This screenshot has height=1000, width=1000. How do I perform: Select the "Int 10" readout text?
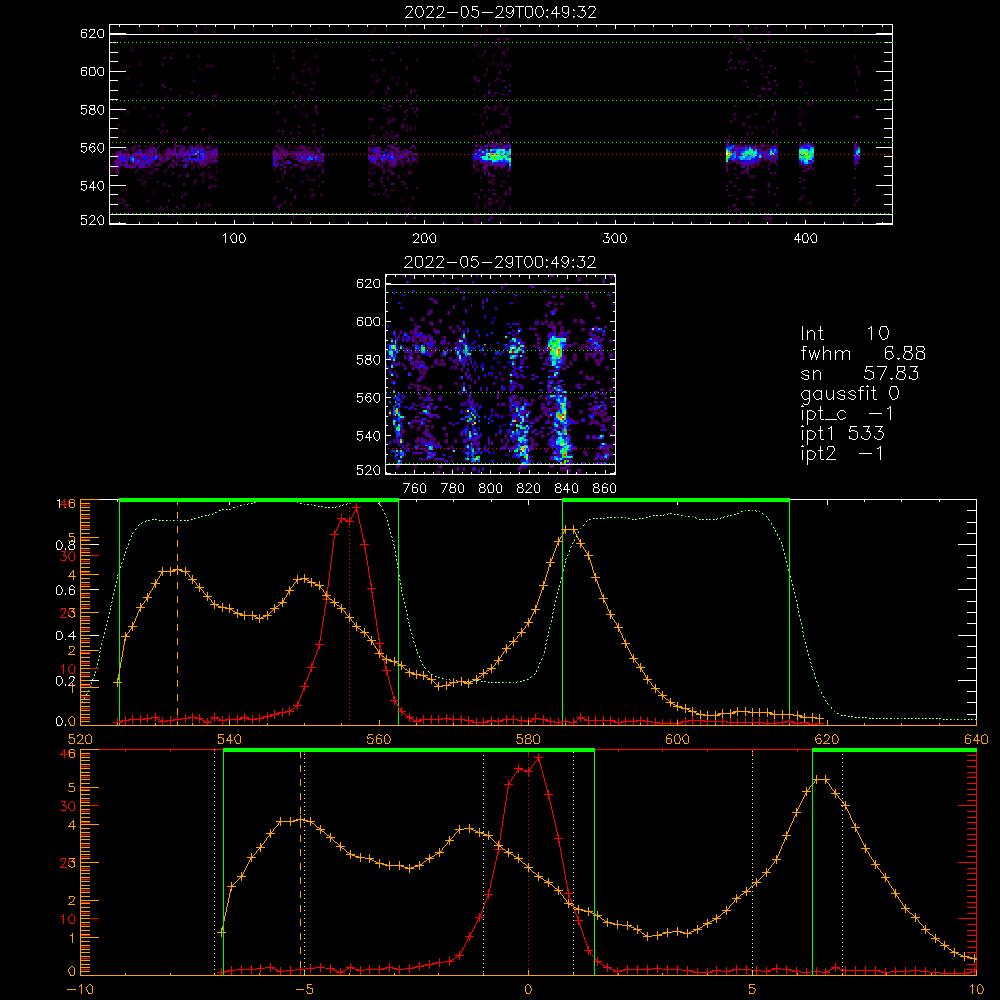click(844, 333)
